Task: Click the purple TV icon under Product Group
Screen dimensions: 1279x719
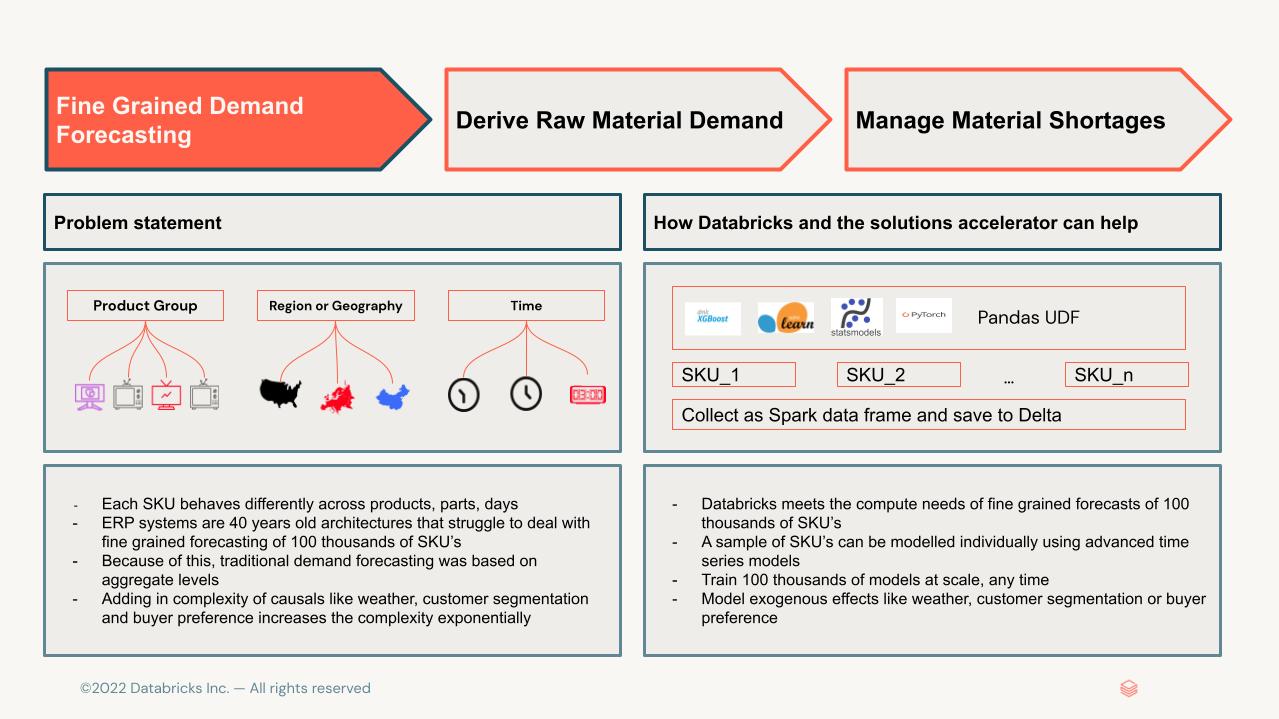Action: (90, 396)
